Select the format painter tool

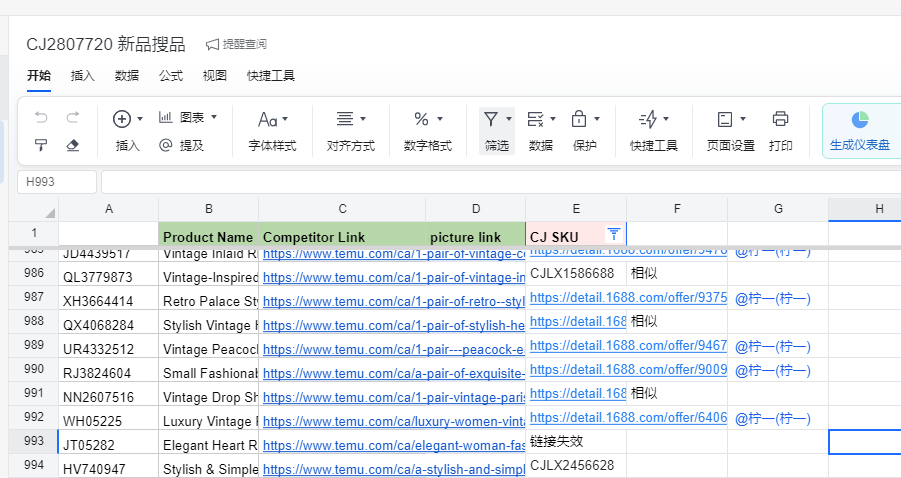(x=41, y=146)
